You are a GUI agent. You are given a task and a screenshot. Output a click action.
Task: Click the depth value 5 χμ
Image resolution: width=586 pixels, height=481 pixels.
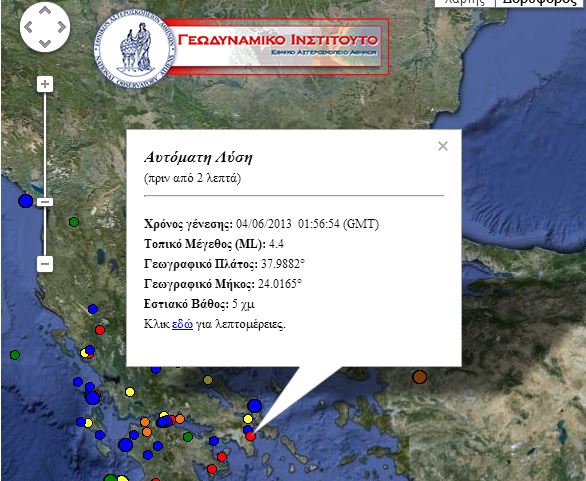tap(243, 304)
